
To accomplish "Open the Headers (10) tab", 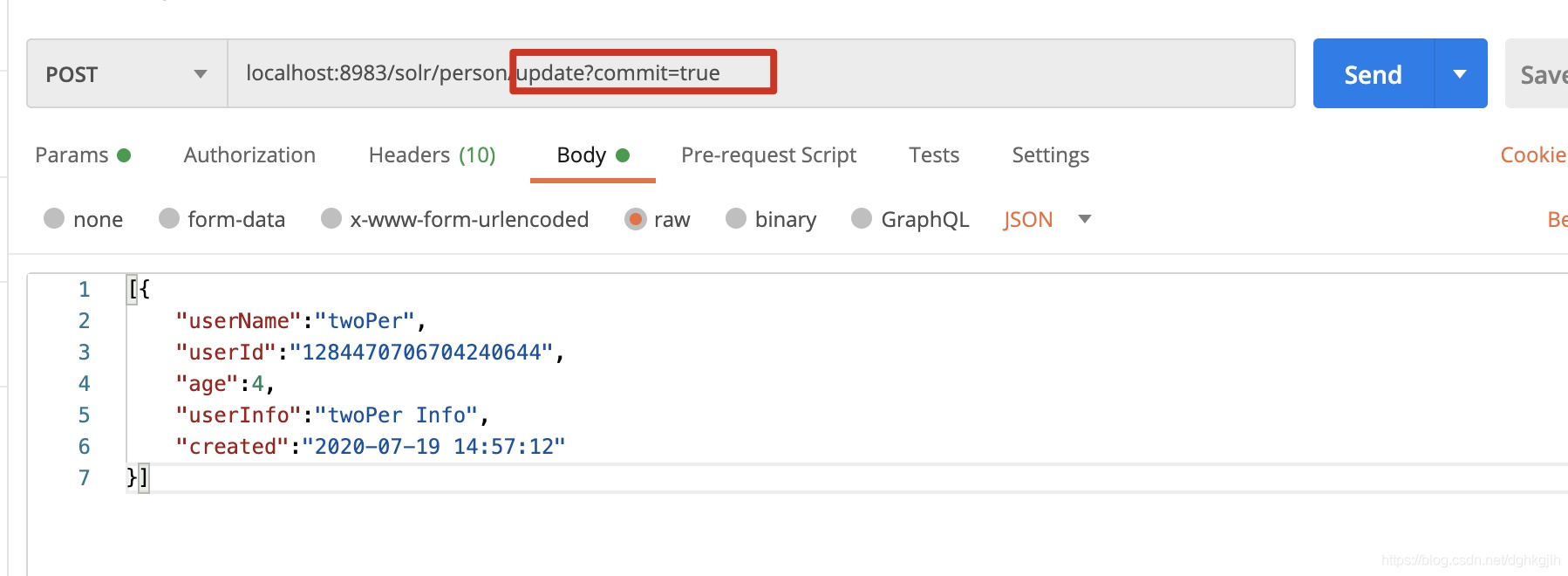I will pyautogui.click(x=432, y=155).
